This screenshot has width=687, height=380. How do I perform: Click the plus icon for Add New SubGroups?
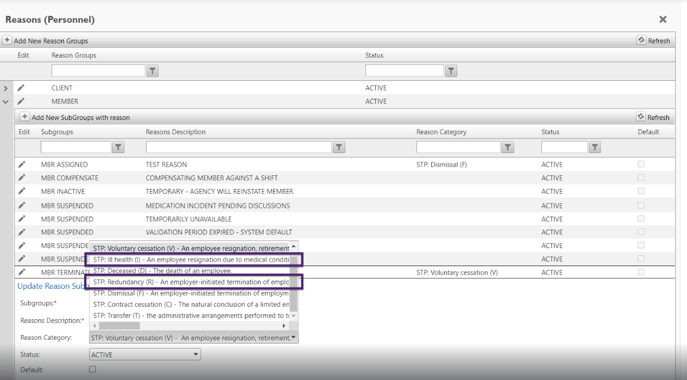(x=25, y=117)
